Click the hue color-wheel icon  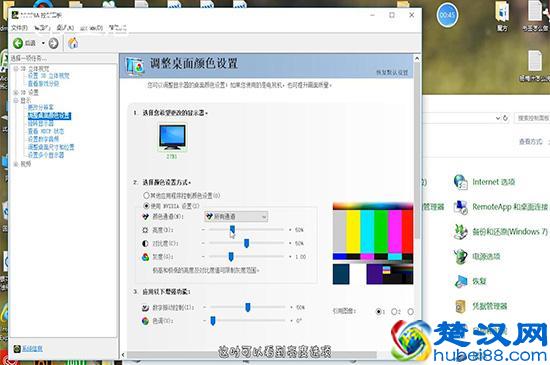[x=145, y=321]
